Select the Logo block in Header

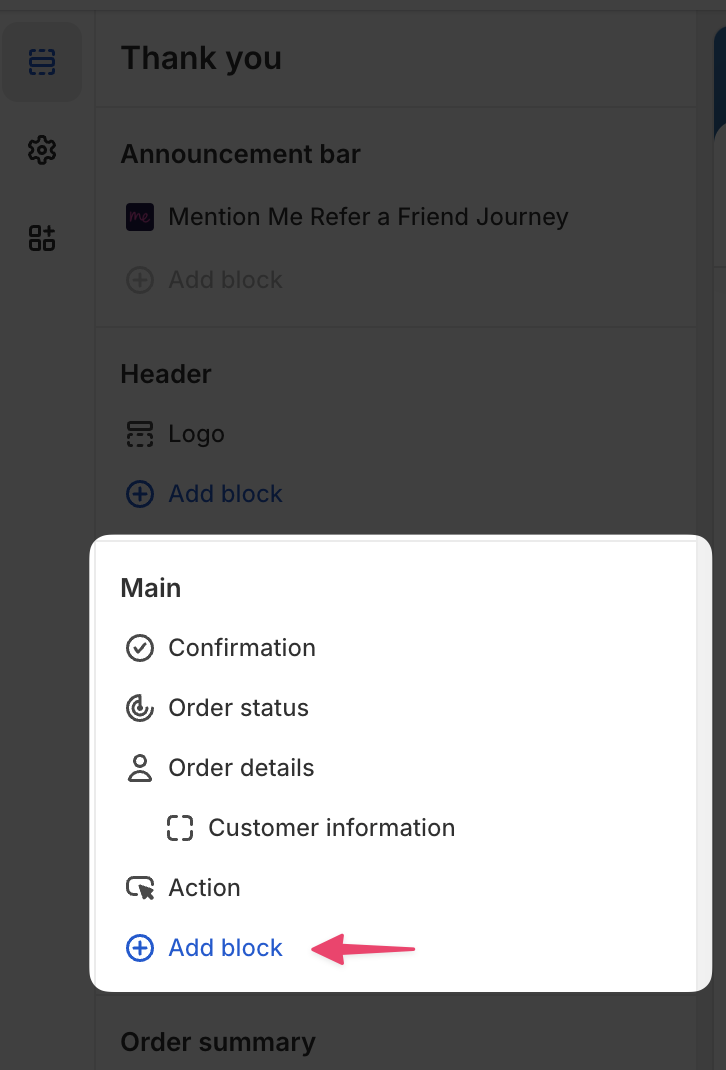tap(196, 434)
